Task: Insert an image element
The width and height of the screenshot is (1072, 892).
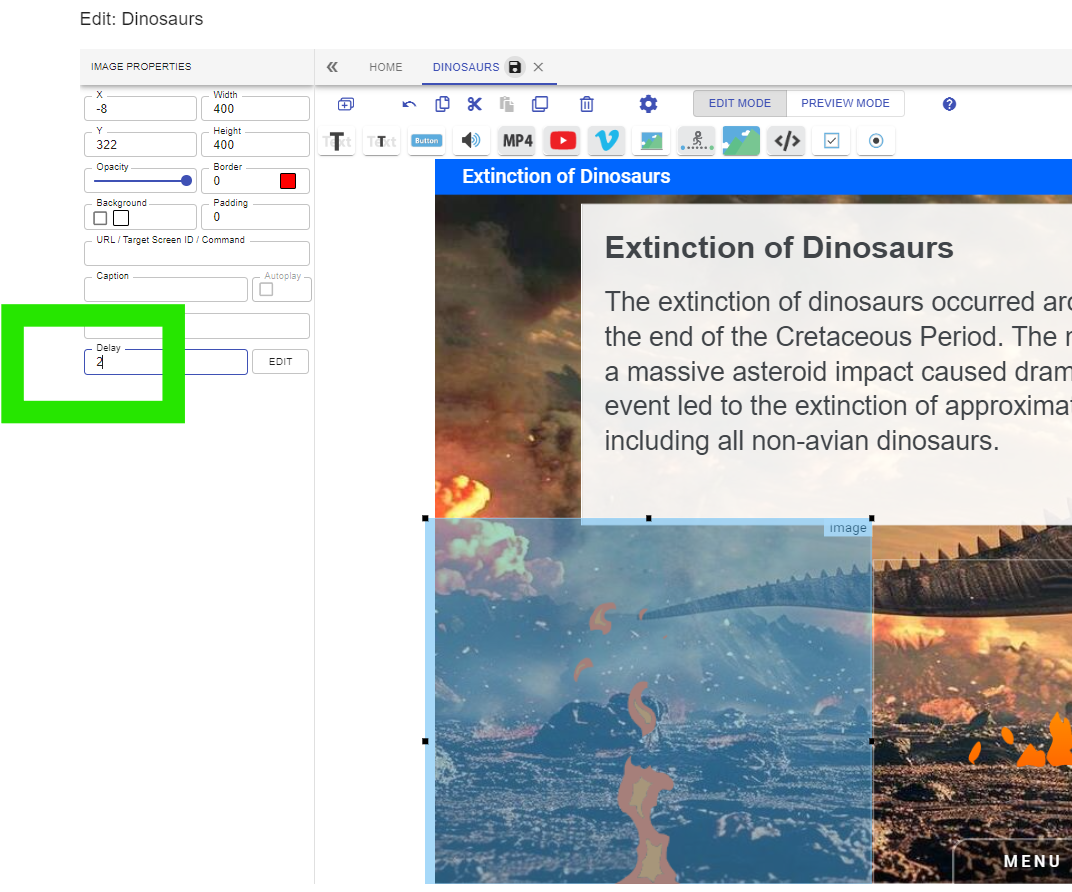Action: tap(652, 141)
